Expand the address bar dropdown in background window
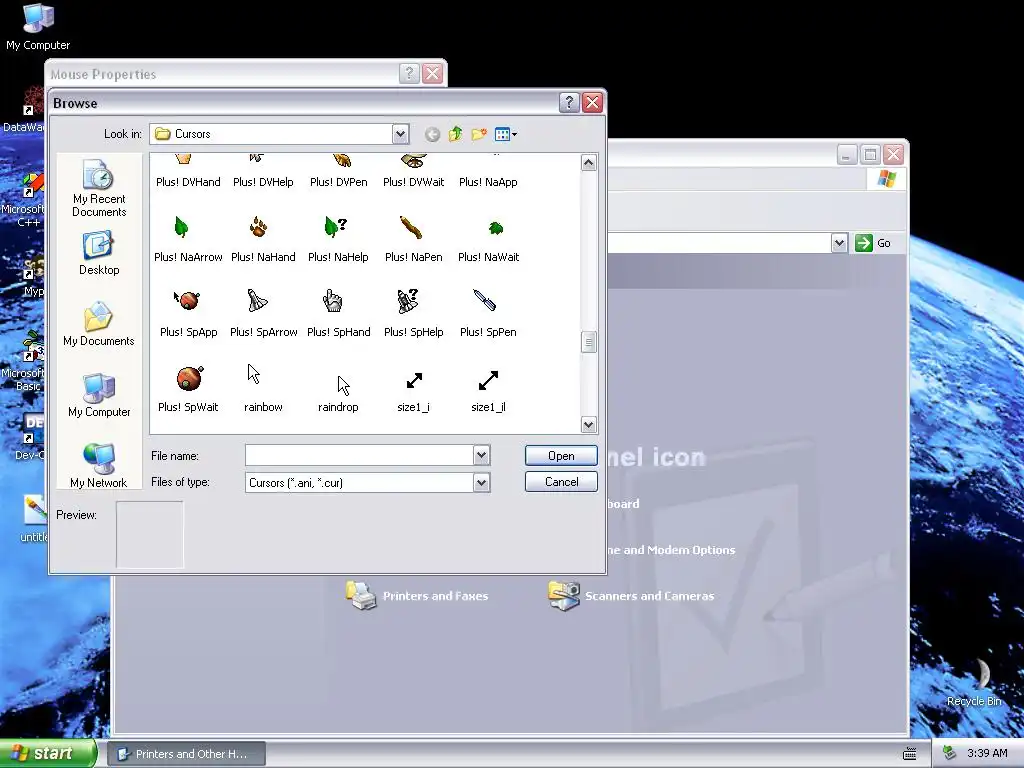The image size is (1024, 768). (839, 243)
